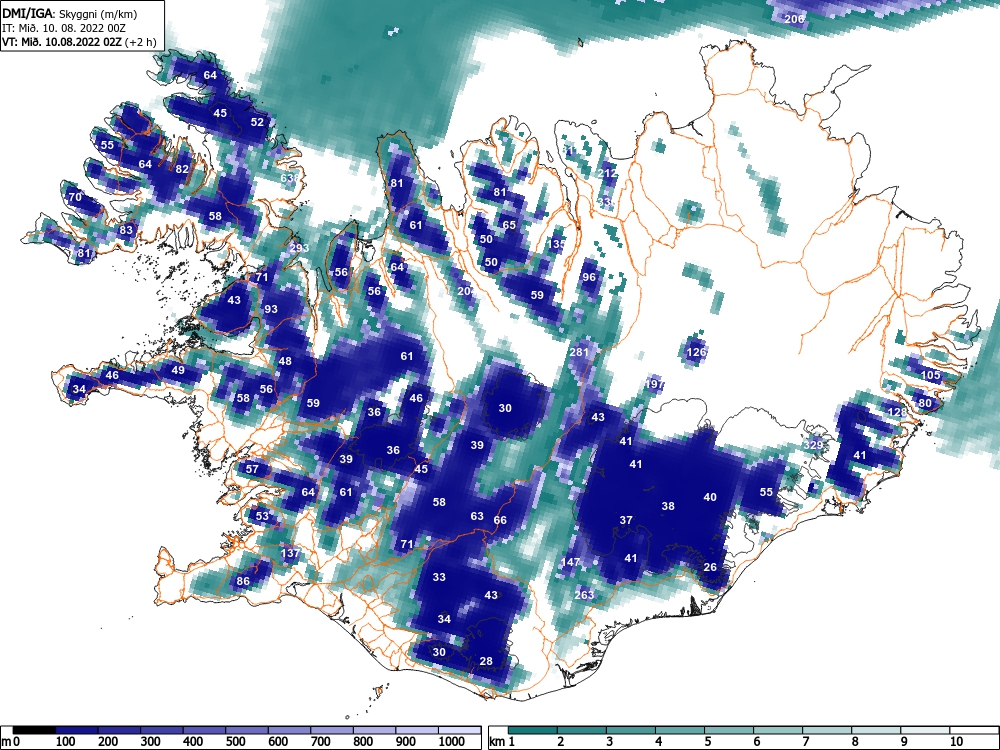
Task: Click the visibility value '126' on the map
Action: (x=696, y=352)
